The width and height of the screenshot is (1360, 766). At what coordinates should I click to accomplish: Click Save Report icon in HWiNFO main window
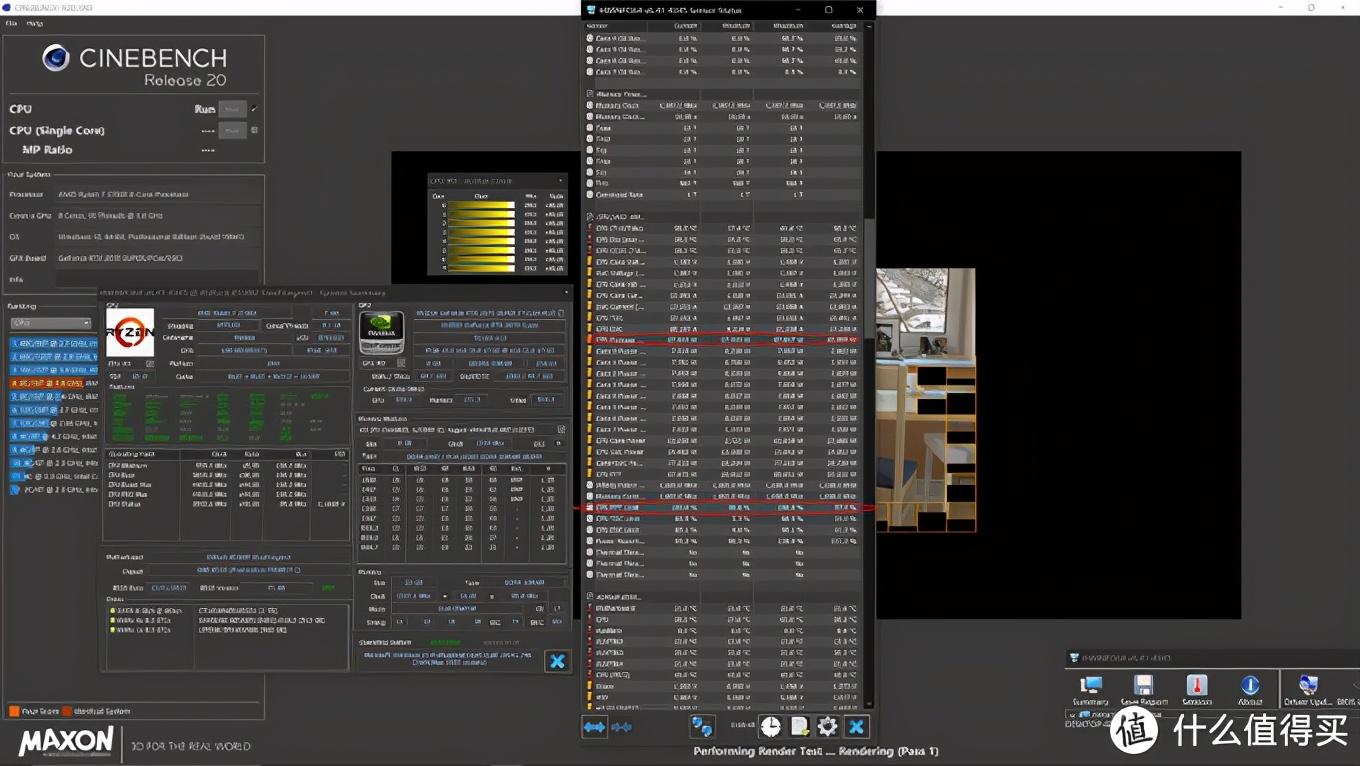click(x=1144, y=690)
